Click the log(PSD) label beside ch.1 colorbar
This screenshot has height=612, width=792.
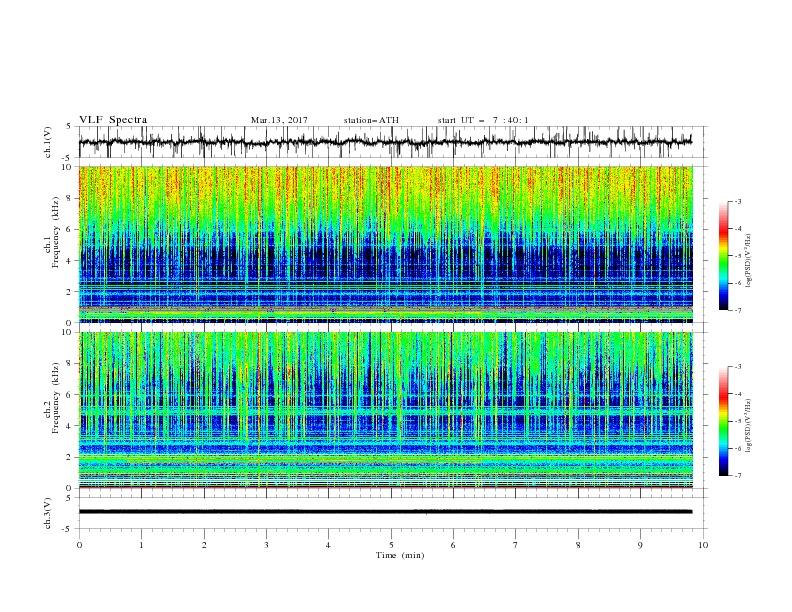click(749, 260)
